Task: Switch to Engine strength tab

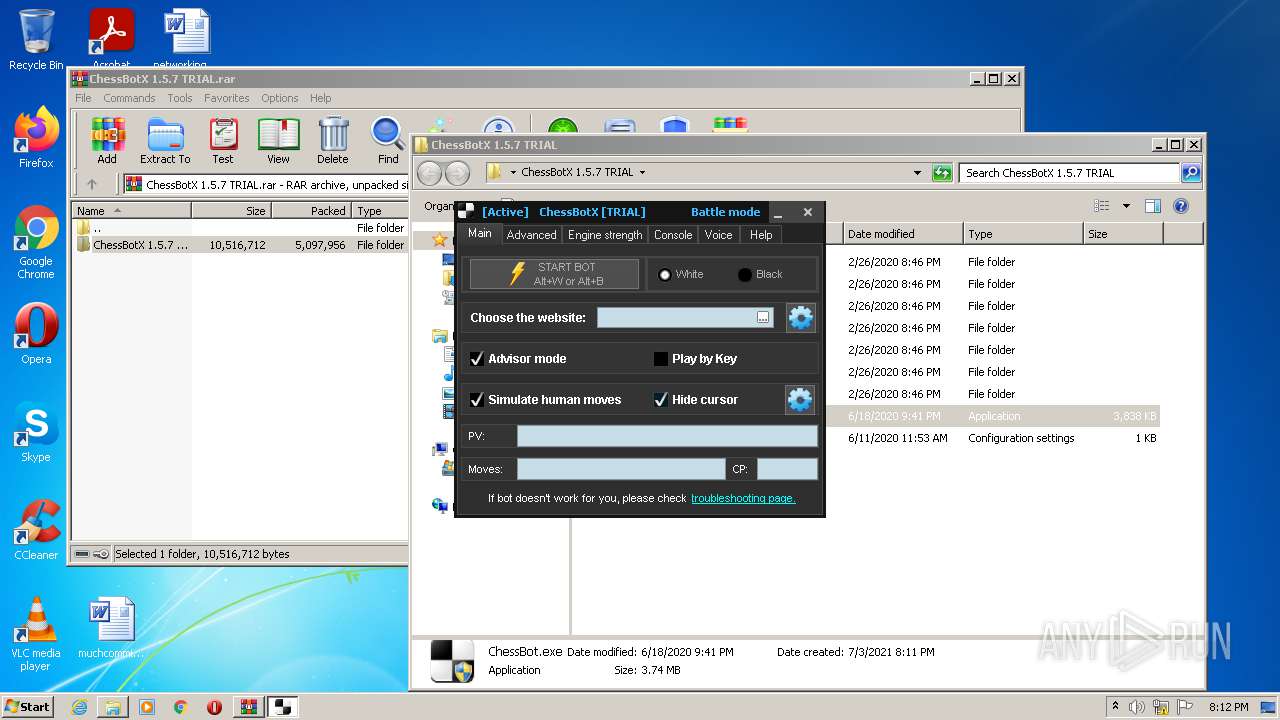Action: point(605,235)
